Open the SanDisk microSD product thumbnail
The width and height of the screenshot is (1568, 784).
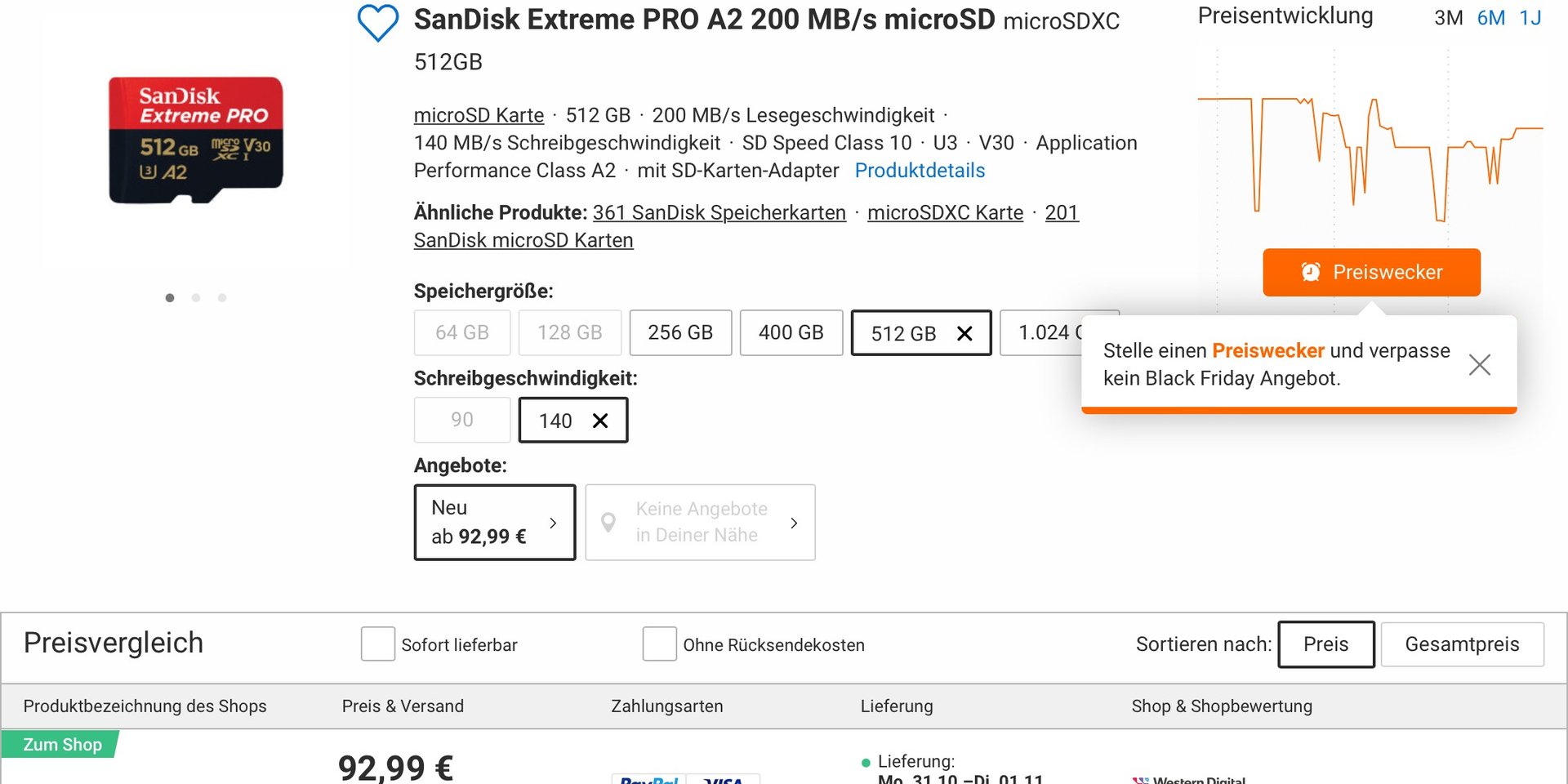pyautogui.click(x=196, y=140)
